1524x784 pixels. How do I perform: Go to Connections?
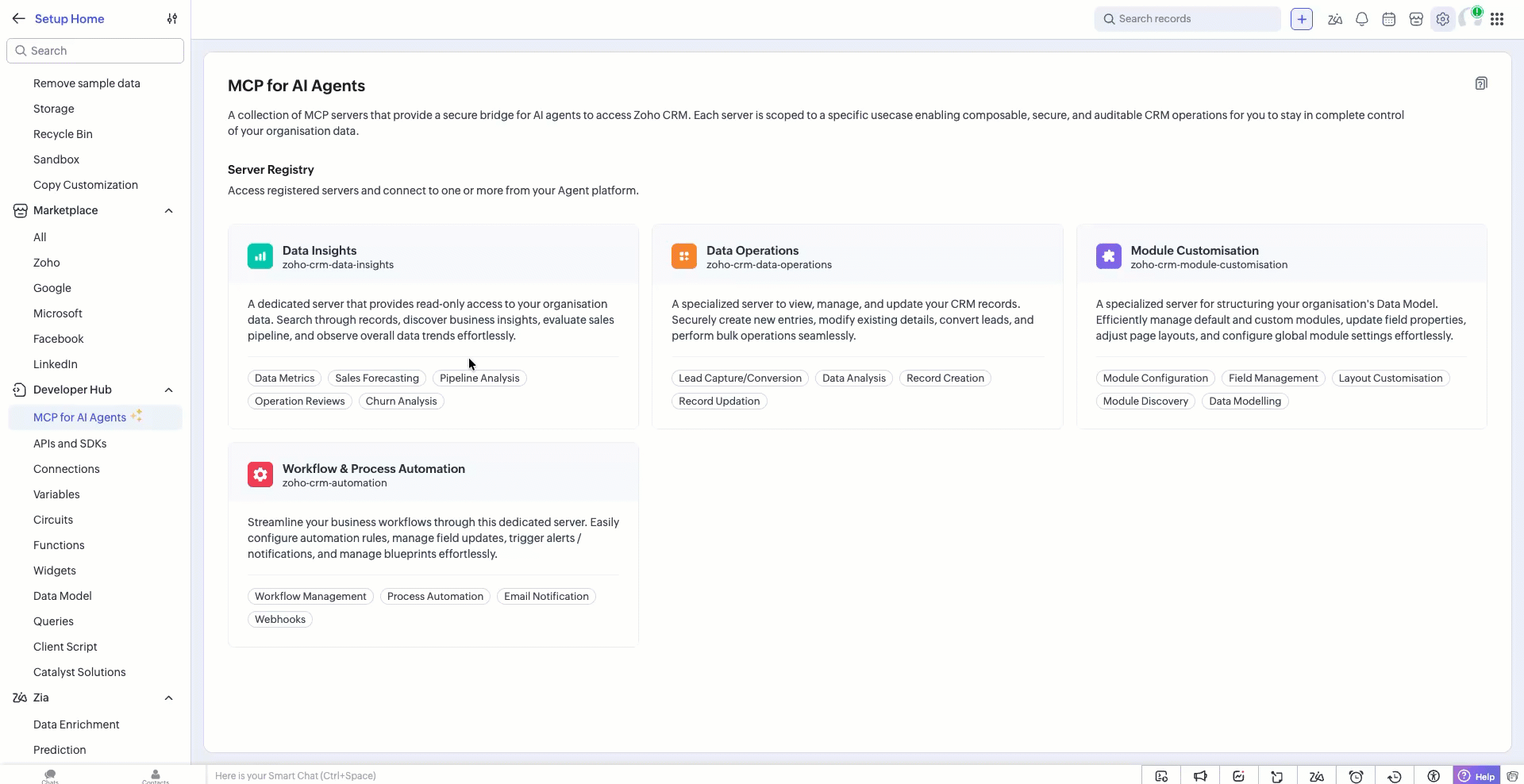67,469
